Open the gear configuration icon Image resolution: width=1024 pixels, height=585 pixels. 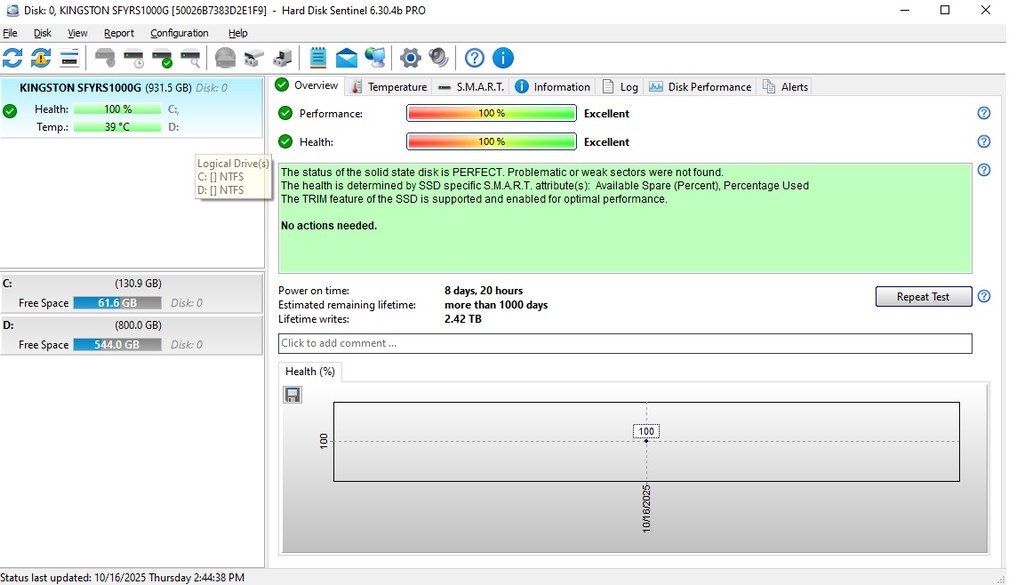tap(410, 58)
